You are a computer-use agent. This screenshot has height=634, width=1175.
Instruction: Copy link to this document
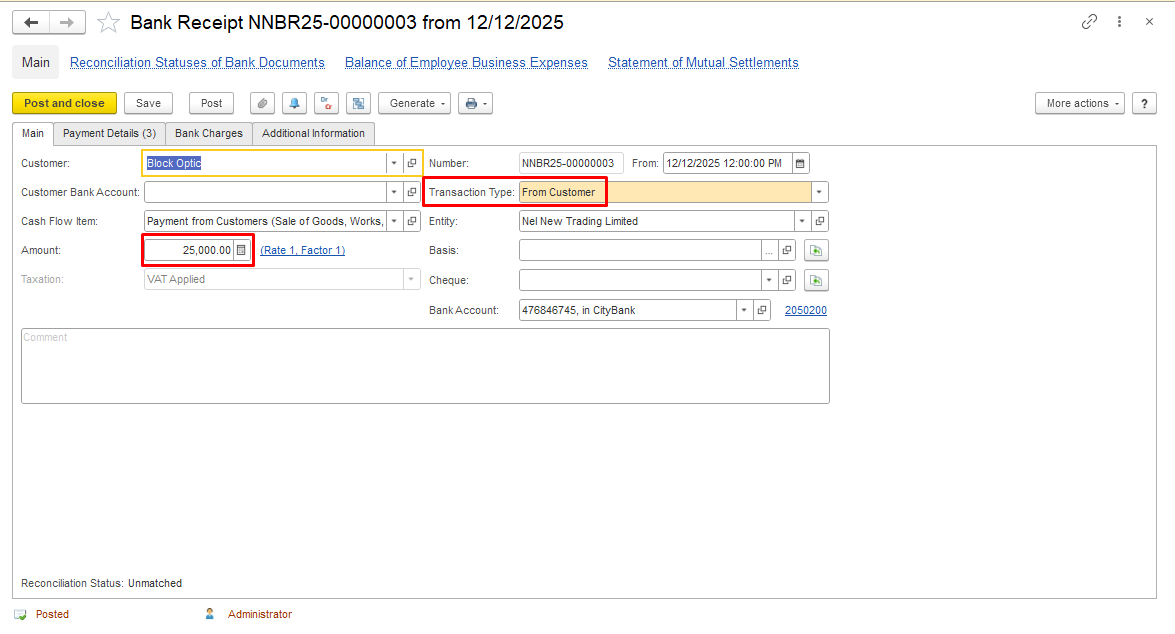coord(1089,22)
